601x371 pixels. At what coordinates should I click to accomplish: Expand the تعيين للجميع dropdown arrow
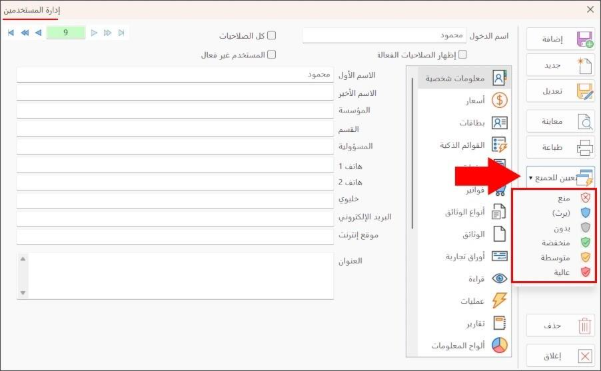pos(531,178)
